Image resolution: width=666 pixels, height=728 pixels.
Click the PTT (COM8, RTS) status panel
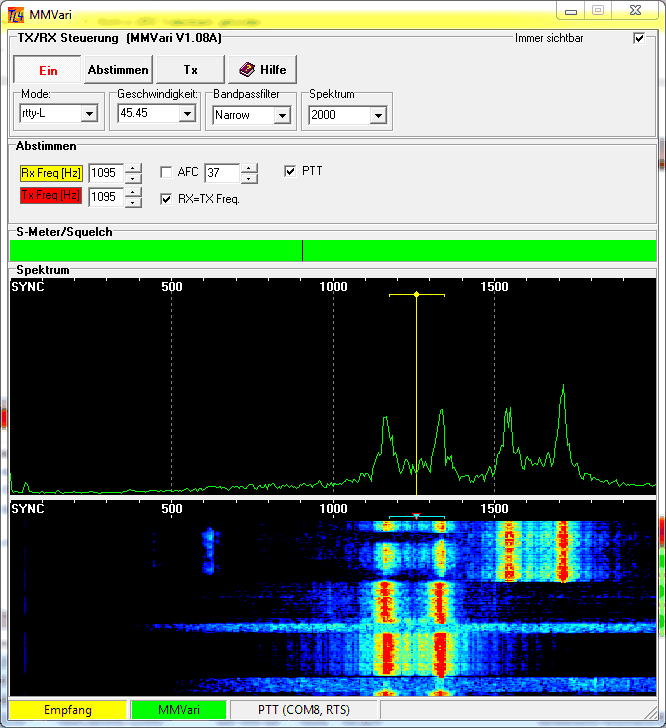click(x=304, y=710)
